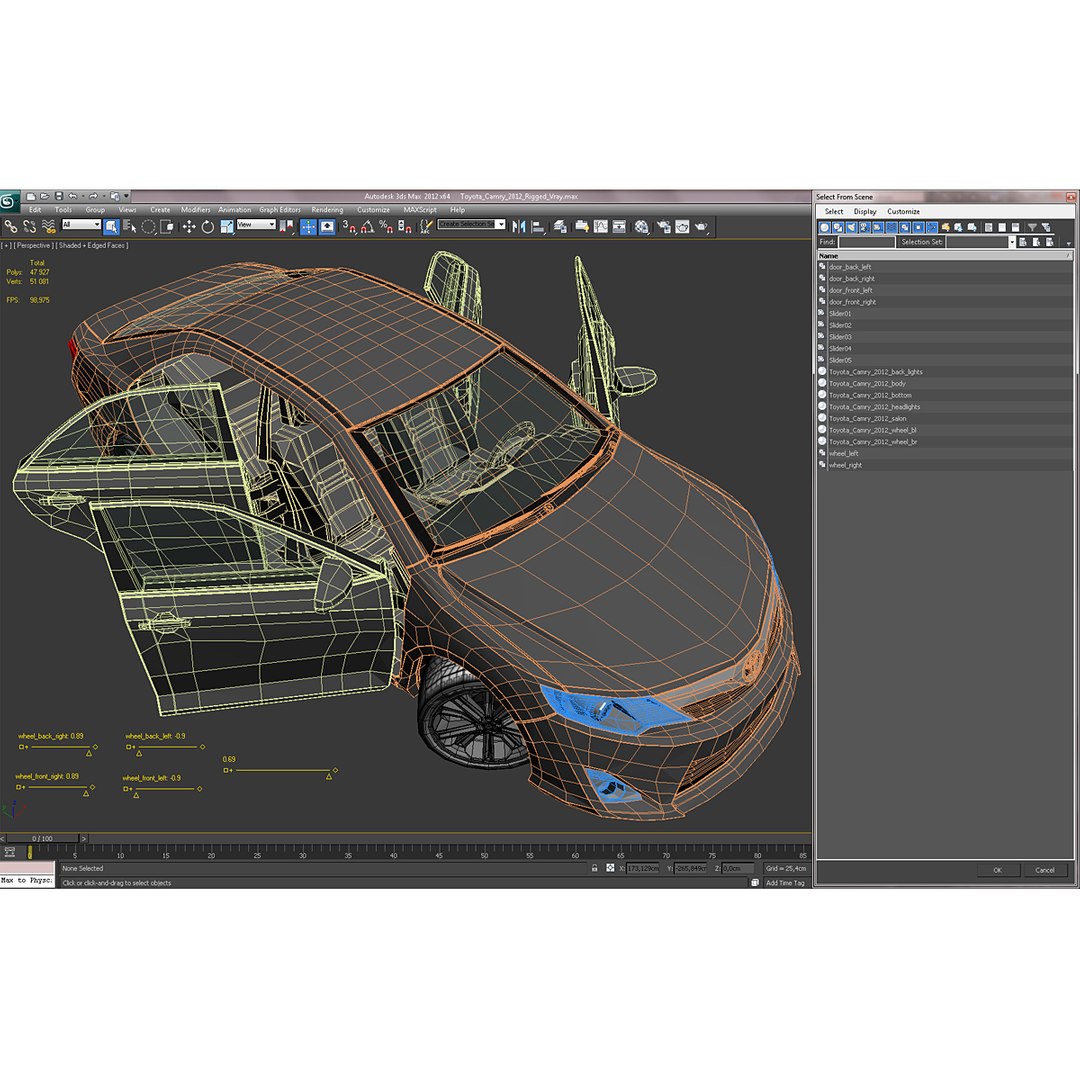Click Use Pivot Point Center icon
Screen dimensions: 1080x1080
point(286,226)
